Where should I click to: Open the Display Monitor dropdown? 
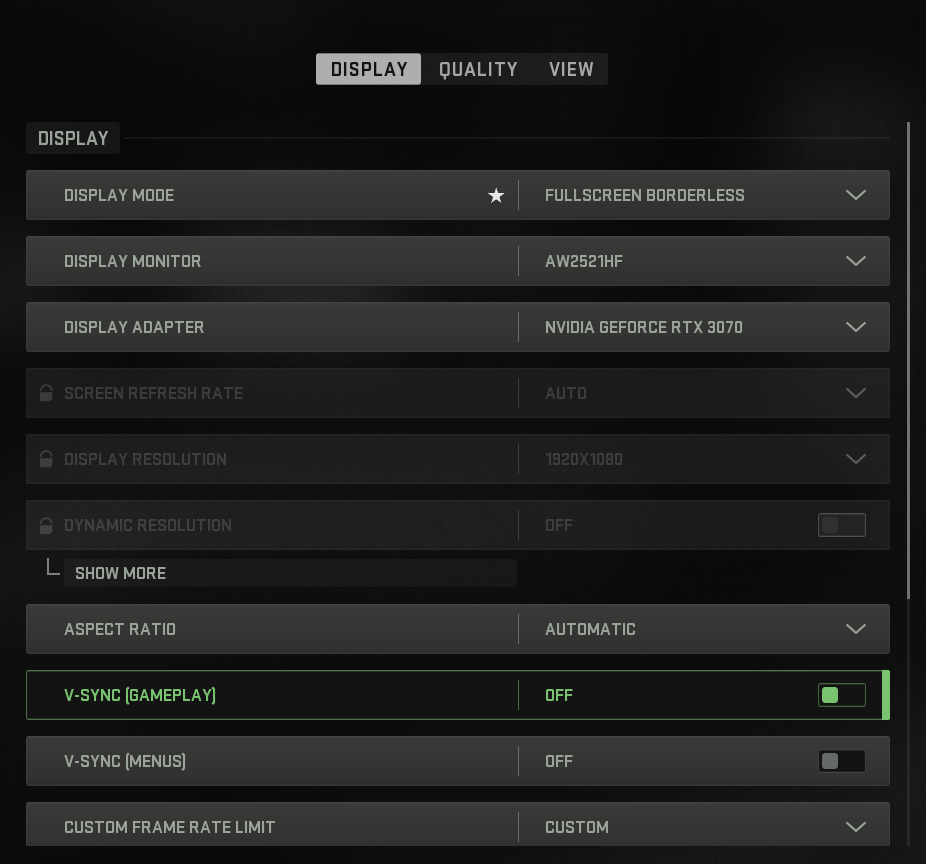point(856,261)
